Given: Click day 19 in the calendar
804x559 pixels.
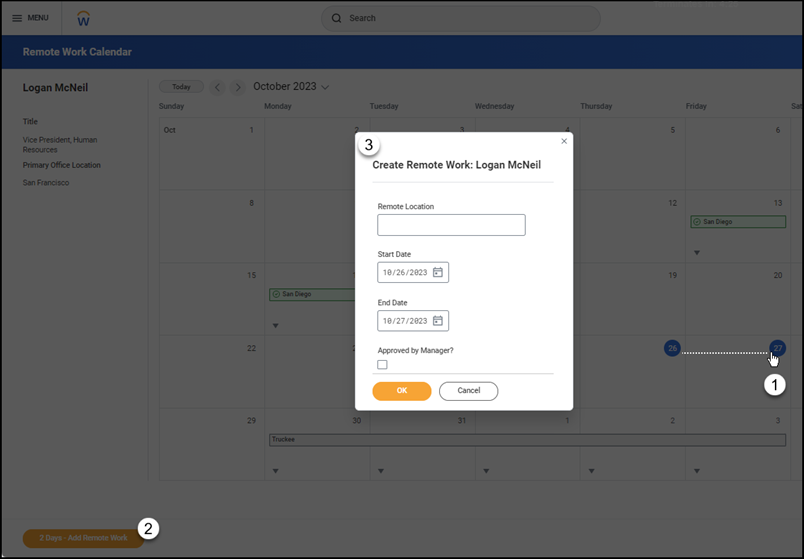Looking at the screenshot, I should point(672,275).
